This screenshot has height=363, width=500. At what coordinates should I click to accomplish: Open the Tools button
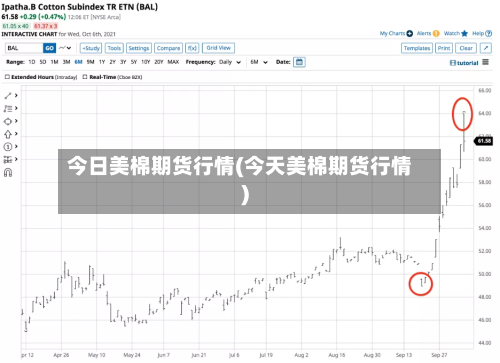coord(114,48)
